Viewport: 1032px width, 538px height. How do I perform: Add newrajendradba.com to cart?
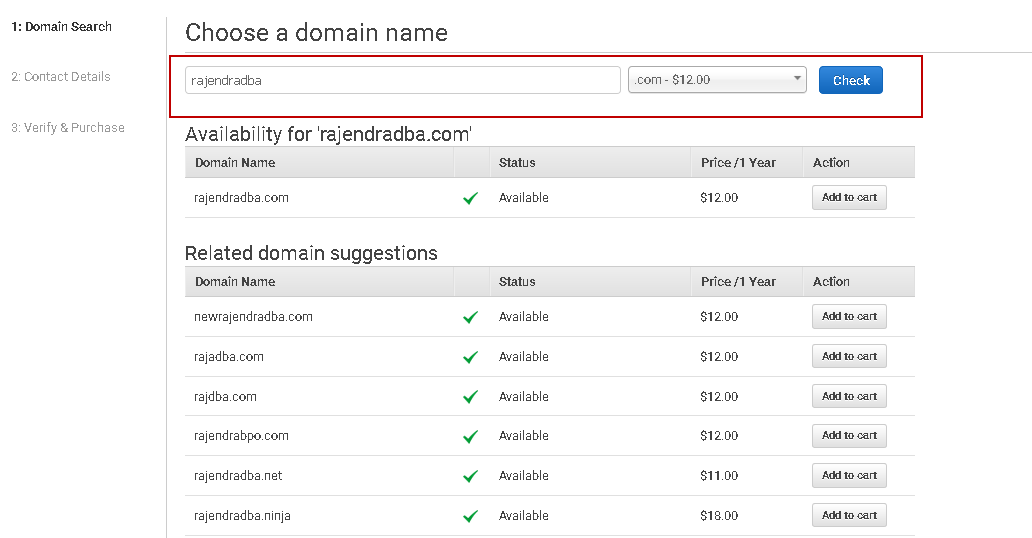point(849,317)
